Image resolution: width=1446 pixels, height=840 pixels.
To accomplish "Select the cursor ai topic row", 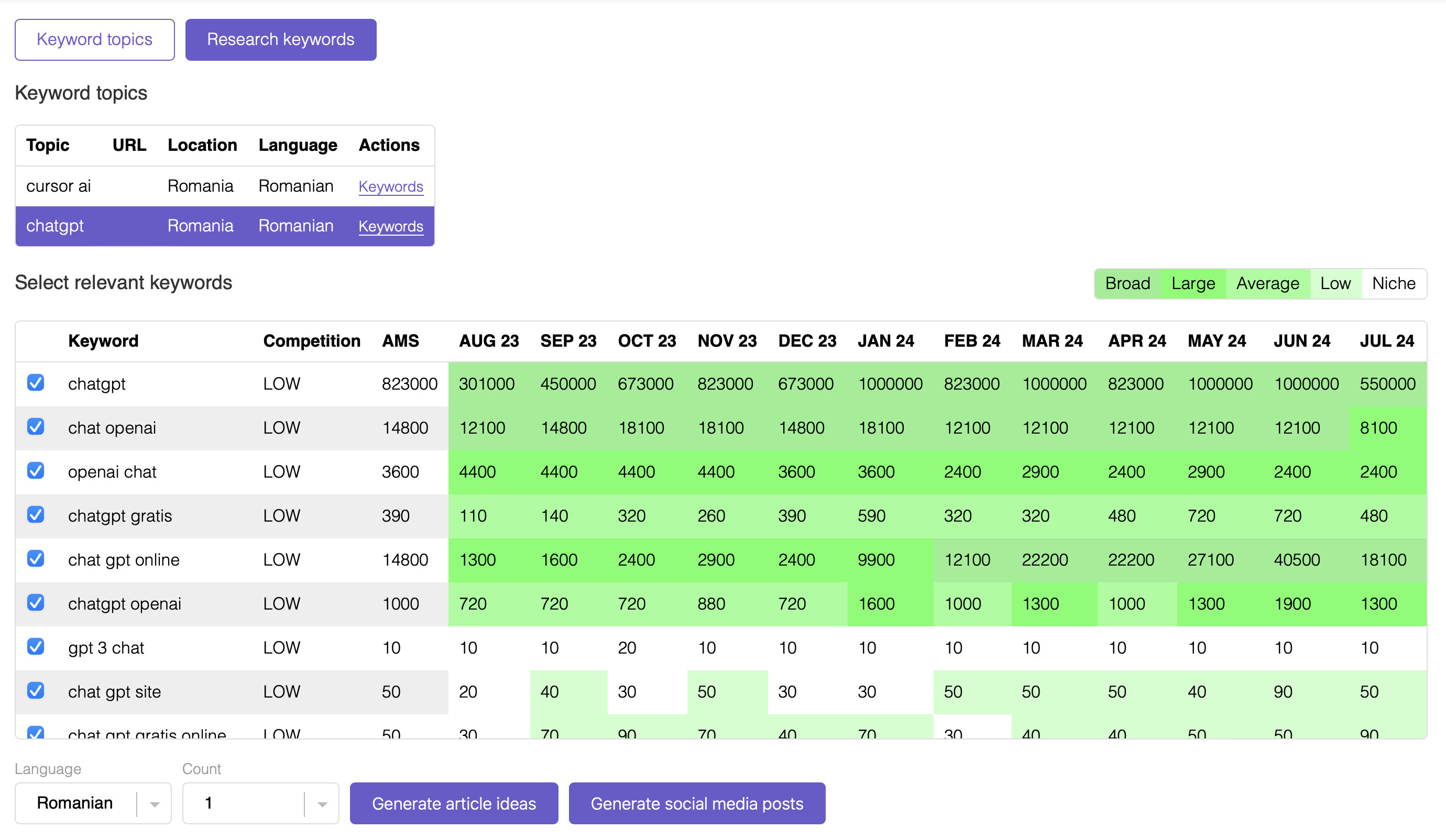I will tap(225, 186).
